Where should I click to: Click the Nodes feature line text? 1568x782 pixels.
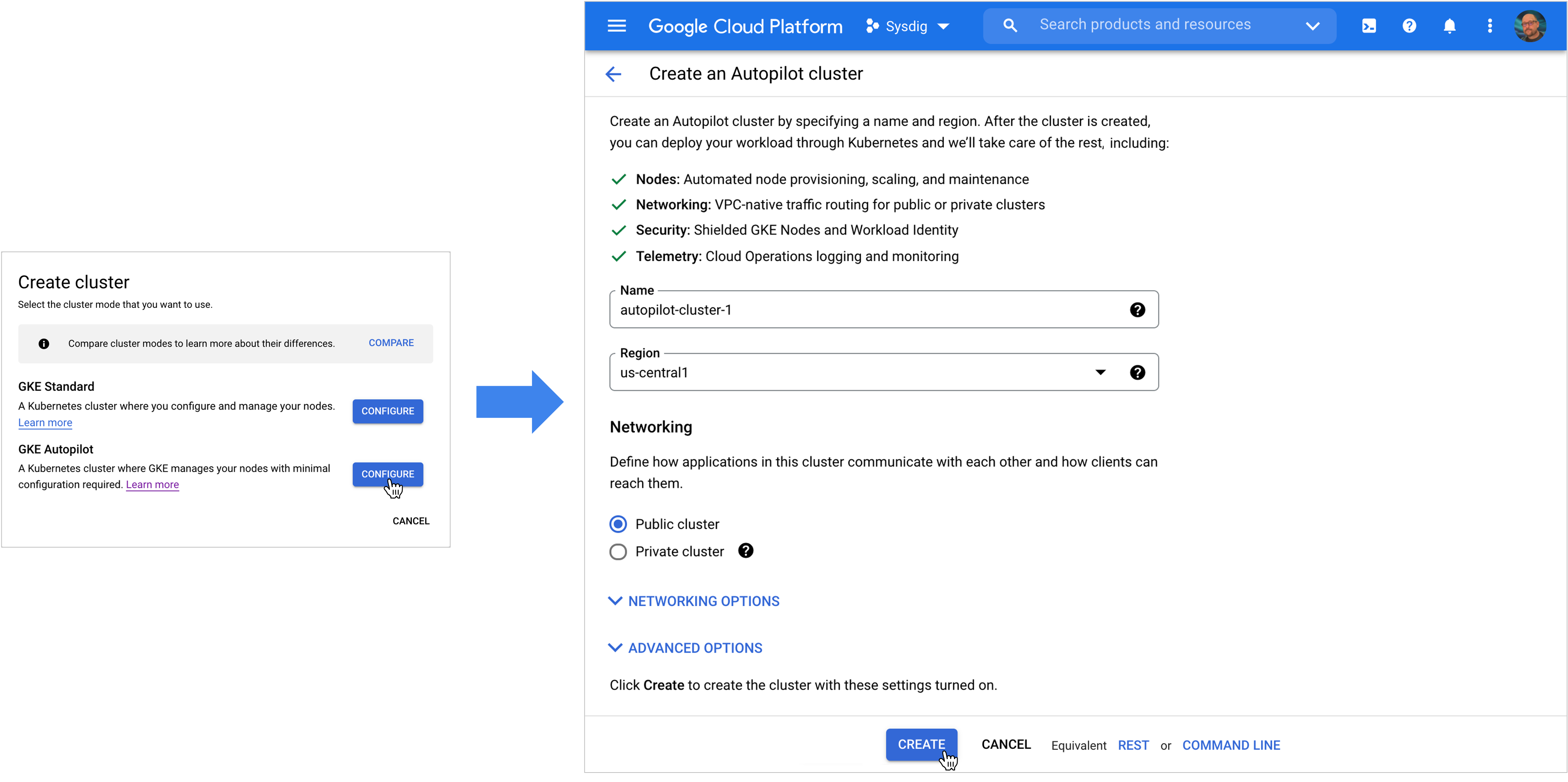(x=832, y=179)
